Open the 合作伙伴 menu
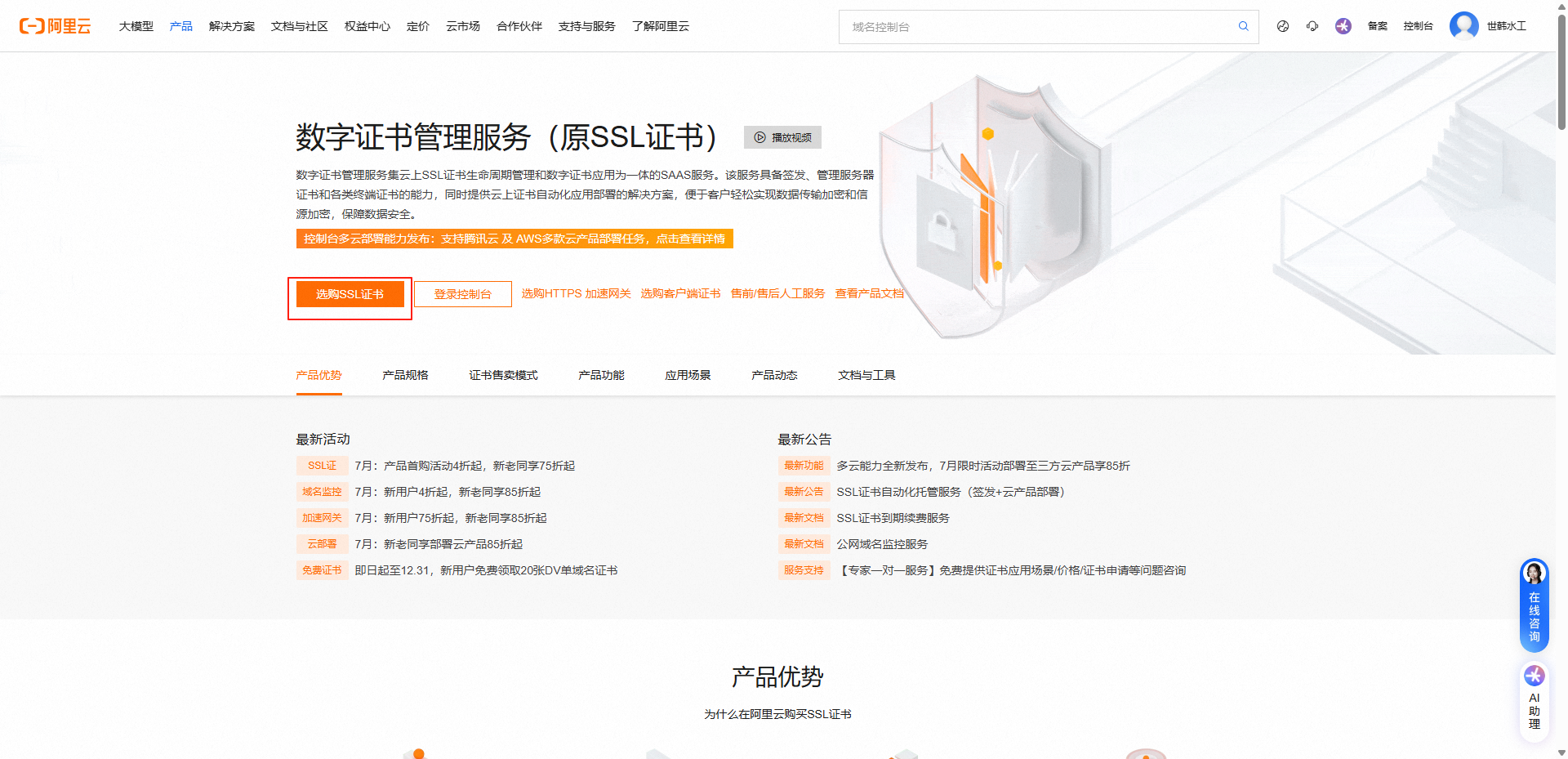Image resolution: width=1568 pixels, height=759 pixels. pyautogui.click(x=519, y=26)
